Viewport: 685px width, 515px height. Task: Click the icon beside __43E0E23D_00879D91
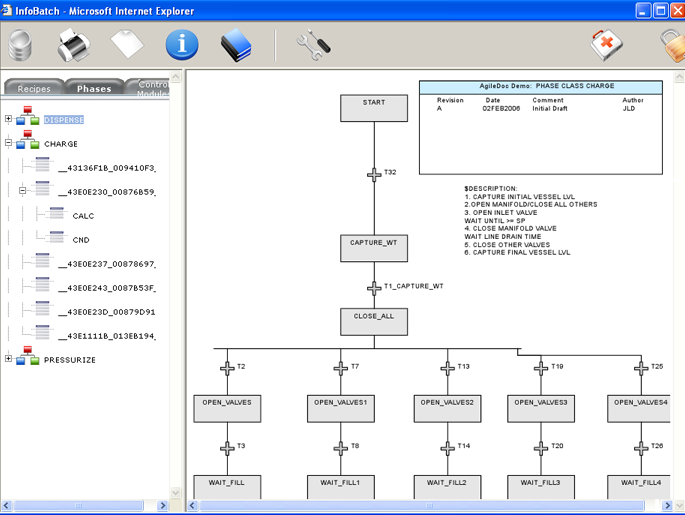pyautogui.click(x=42, y=309)
